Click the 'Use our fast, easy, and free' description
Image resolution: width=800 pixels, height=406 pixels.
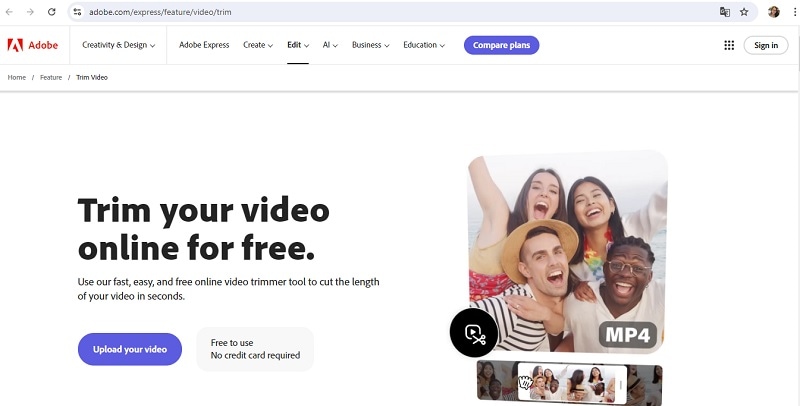pos(229,289)
